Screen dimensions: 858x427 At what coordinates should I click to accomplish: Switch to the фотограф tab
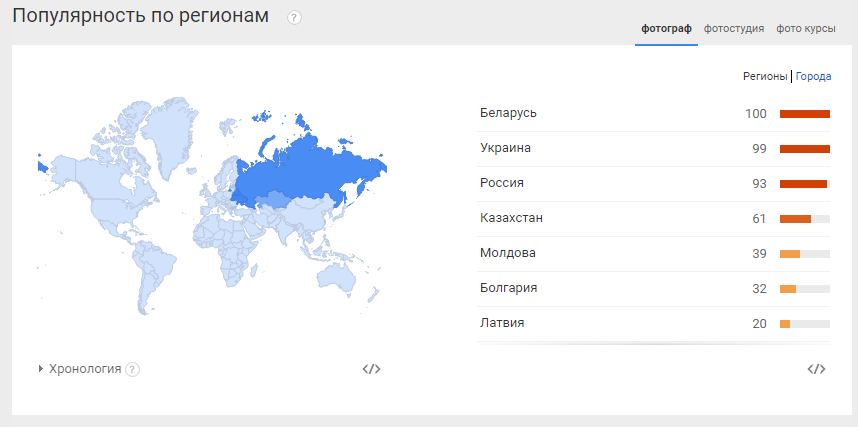point(666,29)
